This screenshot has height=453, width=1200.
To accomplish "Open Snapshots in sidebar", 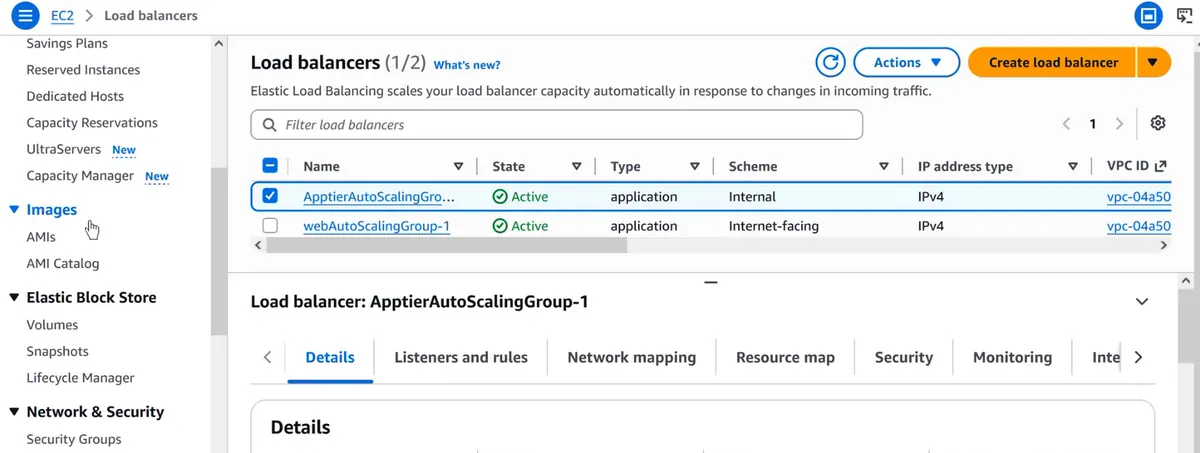I will 57,351.
